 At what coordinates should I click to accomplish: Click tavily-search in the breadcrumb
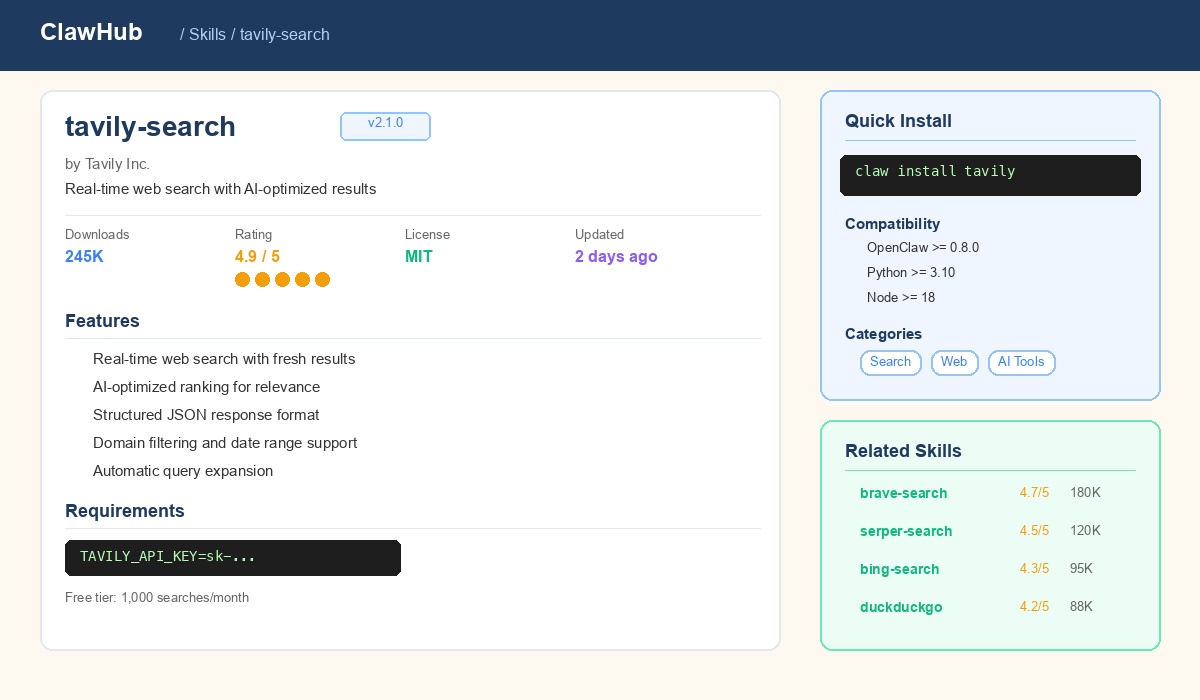[x=285, y=34]
